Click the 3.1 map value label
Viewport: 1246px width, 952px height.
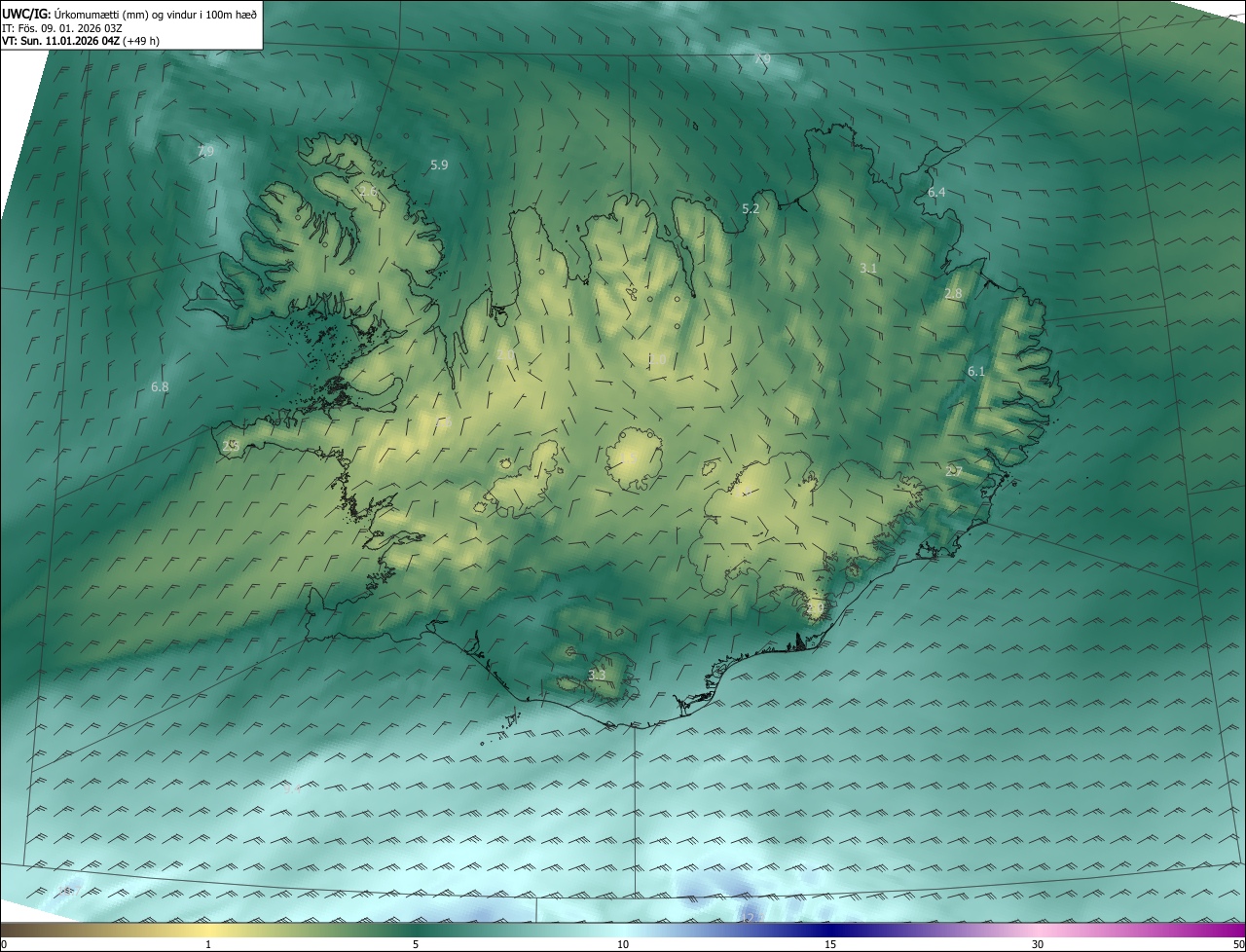(869, 268)
